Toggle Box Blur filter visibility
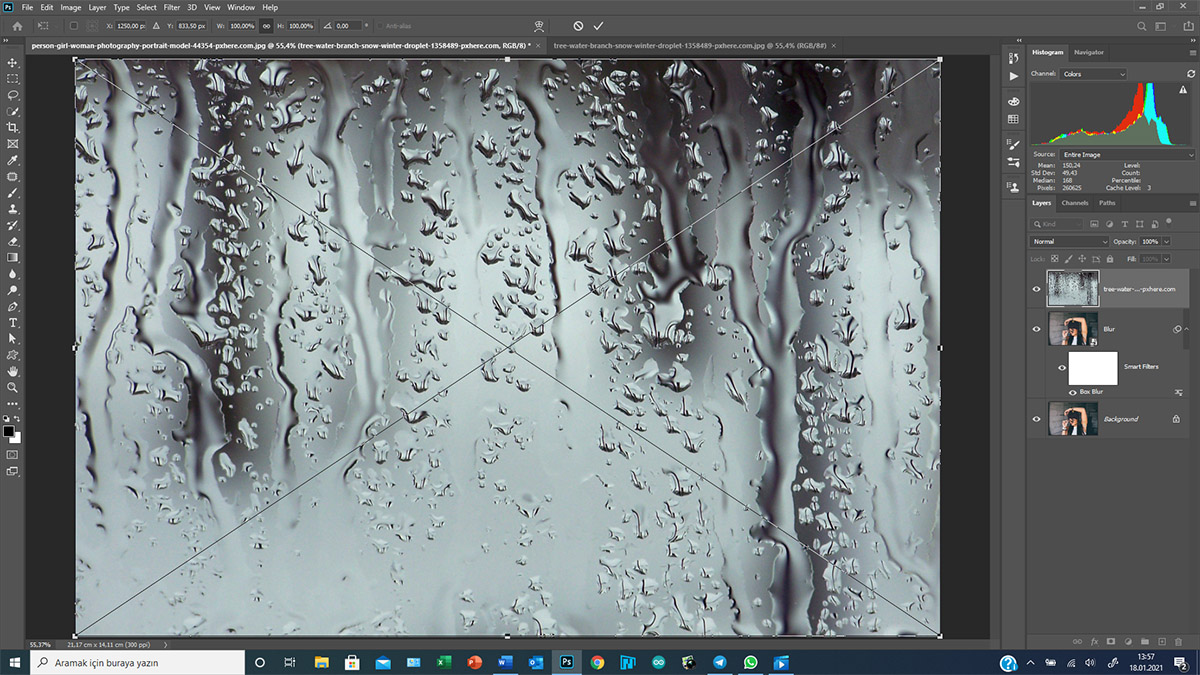The height and width of the screenshot is (675, 1200). (1073, 392)
